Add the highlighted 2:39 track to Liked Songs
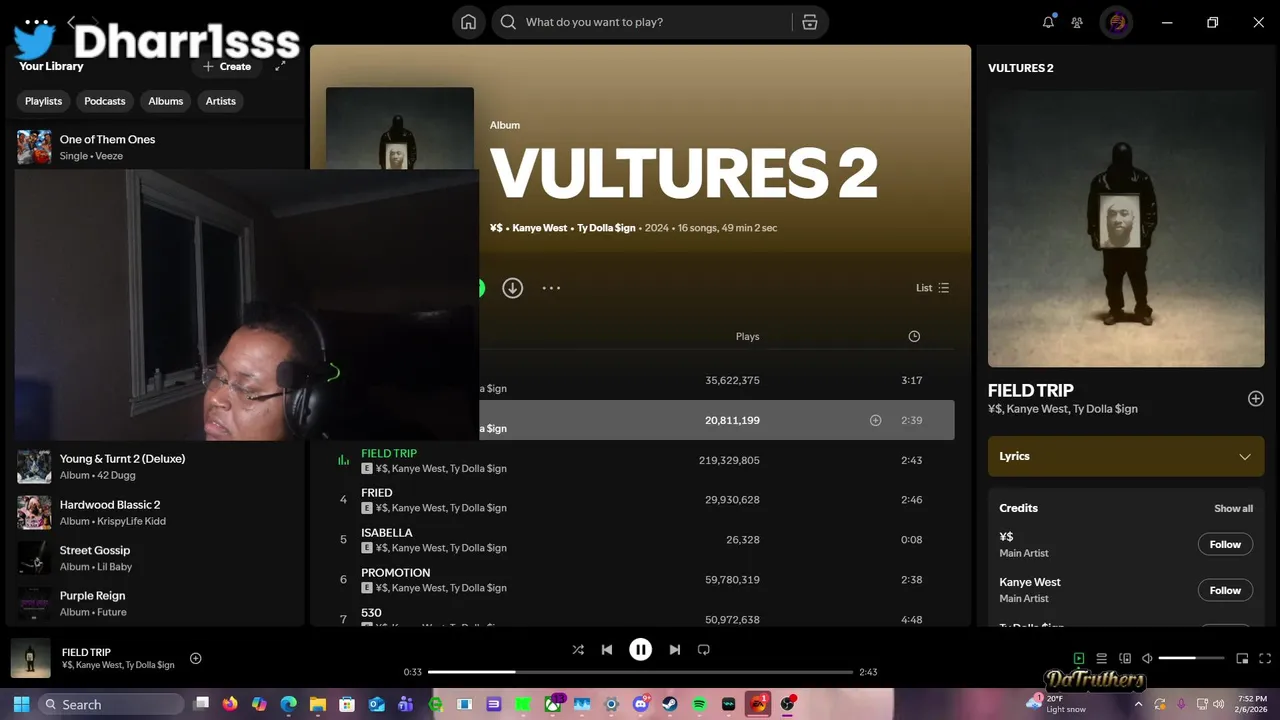 (x=875, y=420)
